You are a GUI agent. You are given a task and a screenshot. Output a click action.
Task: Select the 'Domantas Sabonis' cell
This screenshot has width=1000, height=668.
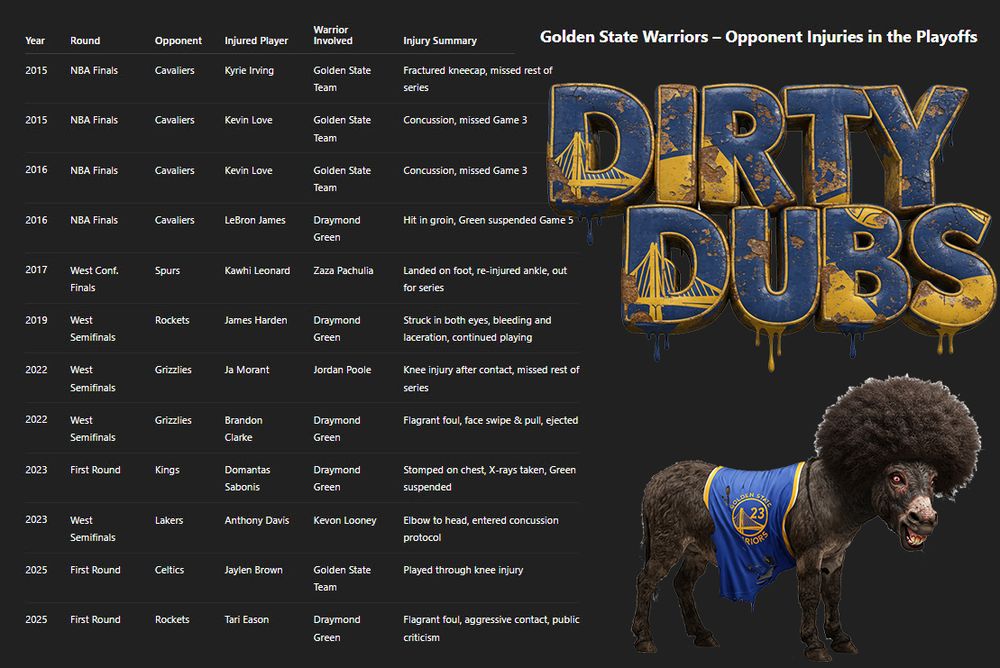pyautogui.click(x=247, y=479)
